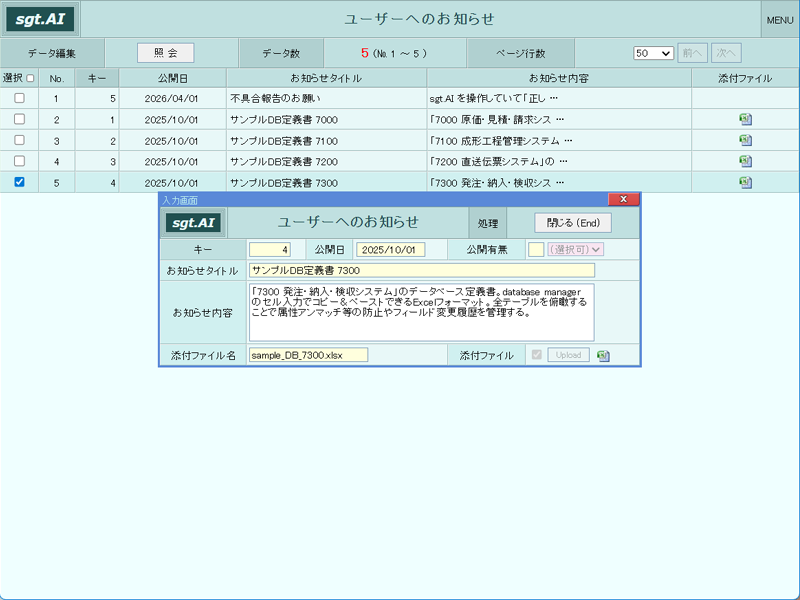Check the row for 不具合報告のお願い
This screenshot has width=800, height=600.
(x=19, y=98)
